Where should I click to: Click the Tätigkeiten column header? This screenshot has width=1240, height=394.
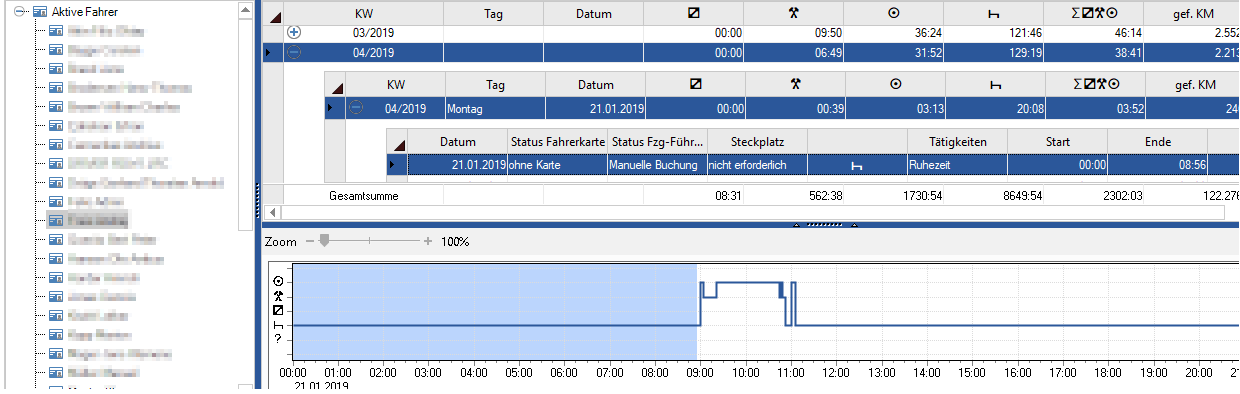point(957,142)
